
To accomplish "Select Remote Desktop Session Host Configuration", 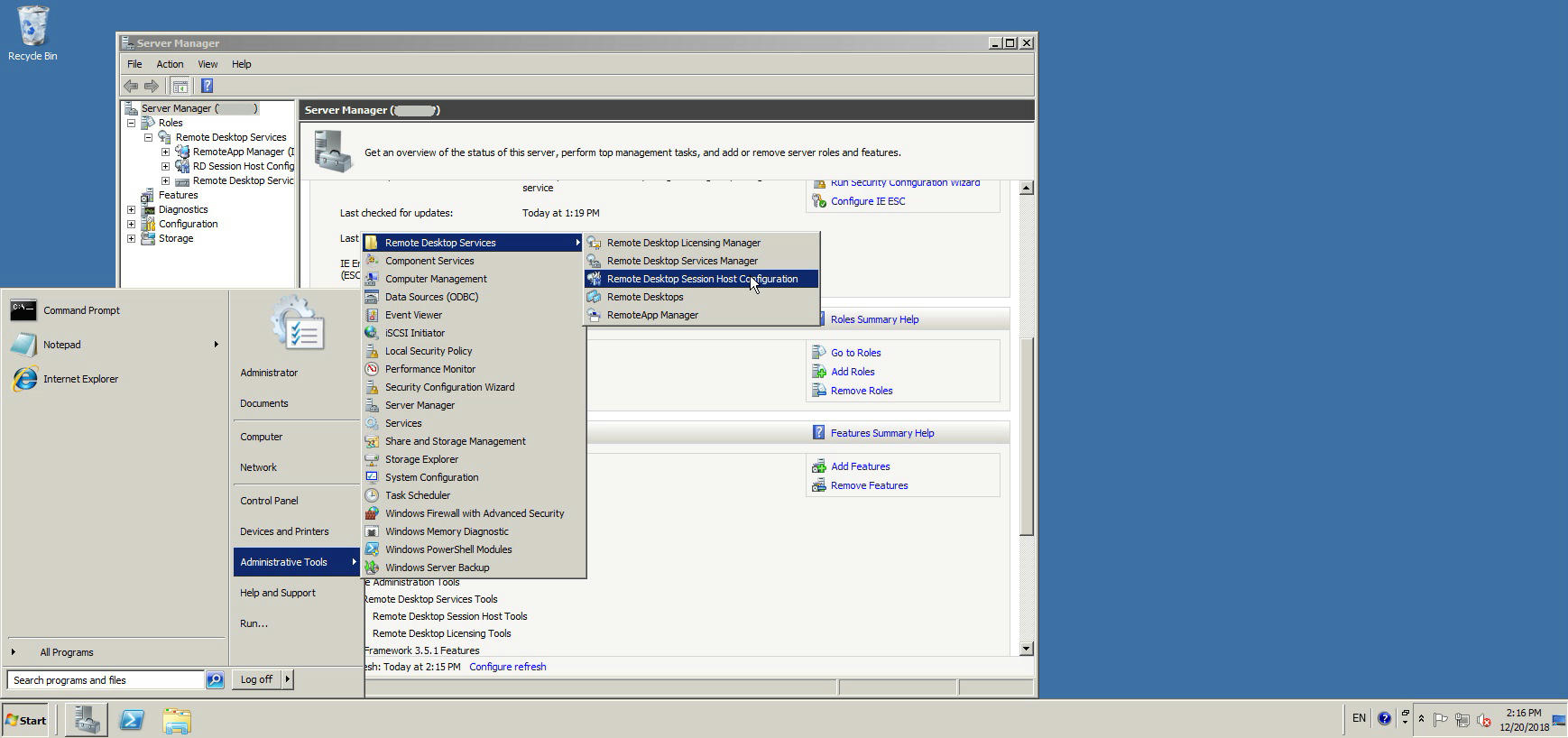I will click(702, 279).
